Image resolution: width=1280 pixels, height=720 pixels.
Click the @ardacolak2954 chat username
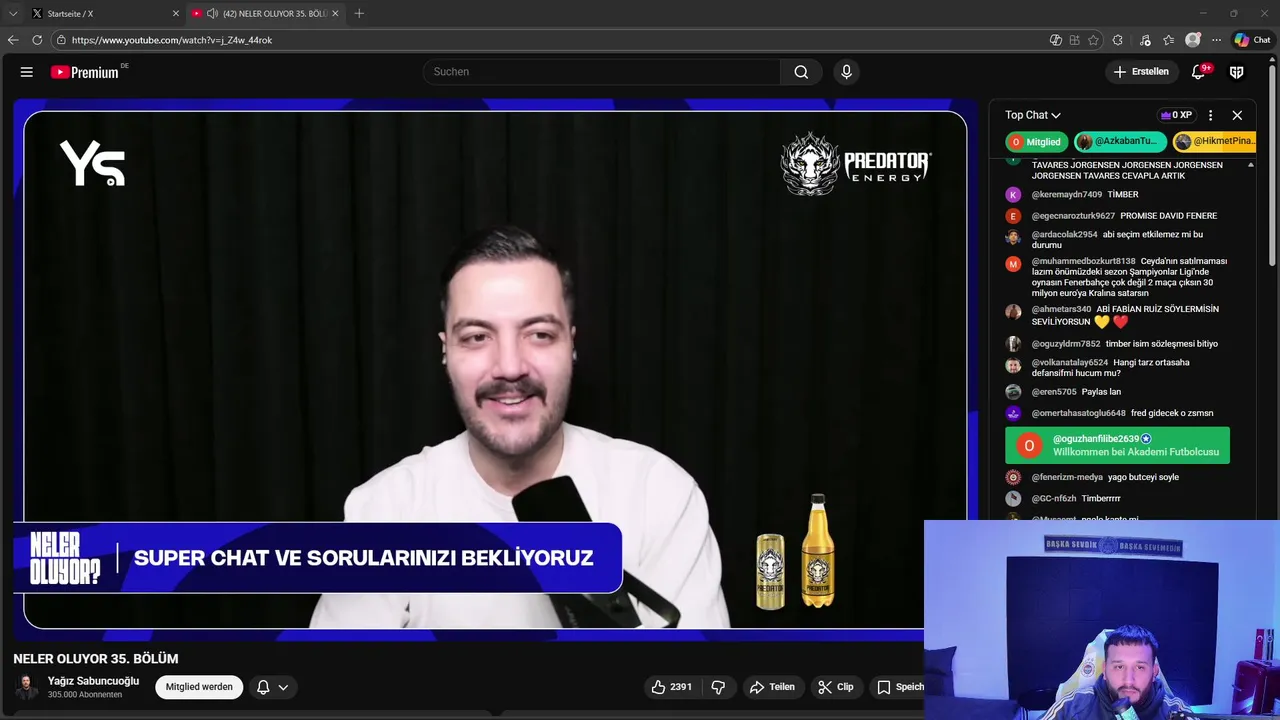click(1064, 234)
